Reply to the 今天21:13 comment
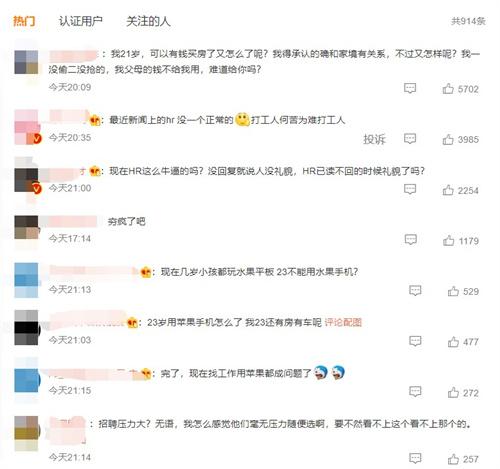500x469 pixels. click(415, 291)
